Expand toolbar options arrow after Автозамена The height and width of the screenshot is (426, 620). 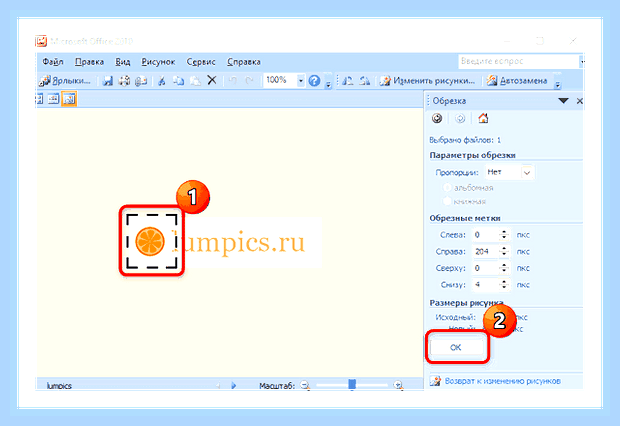coord(558,81)
